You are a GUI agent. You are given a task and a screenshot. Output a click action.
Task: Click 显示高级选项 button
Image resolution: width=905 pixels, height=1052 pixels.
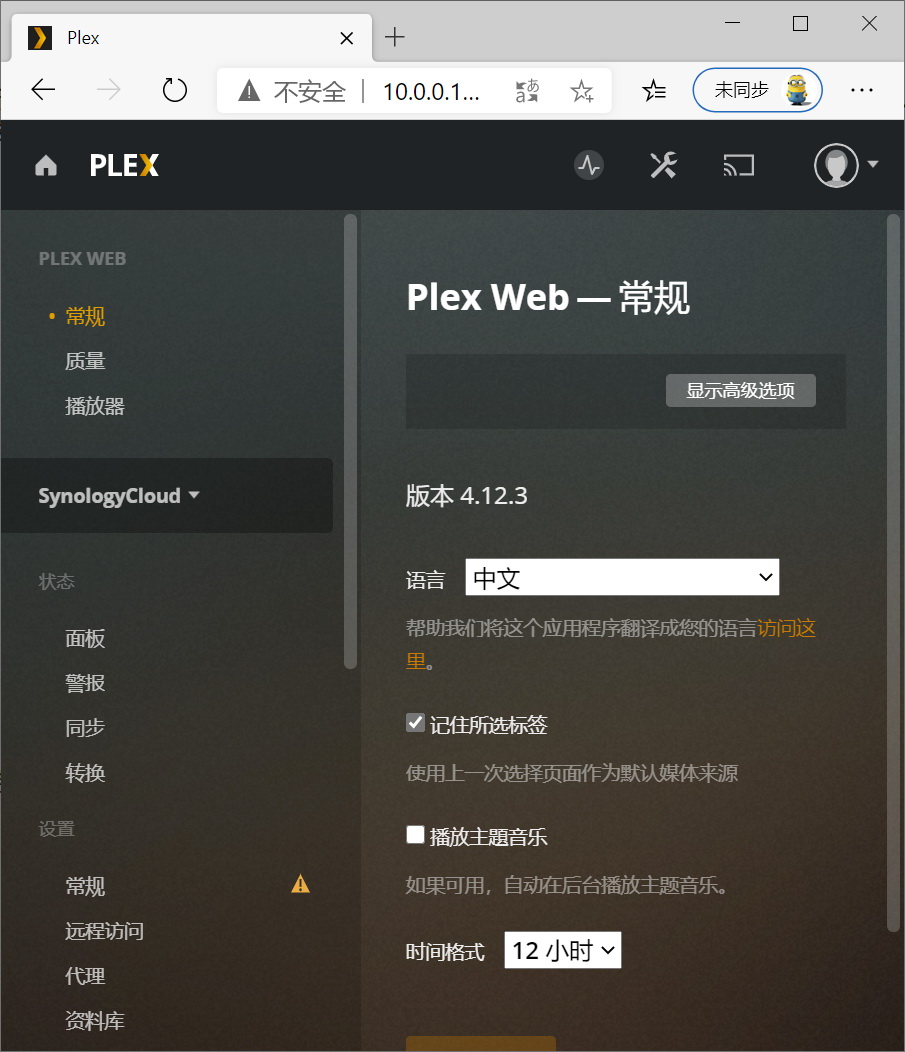pyautogui.click(x=741, y=390)
